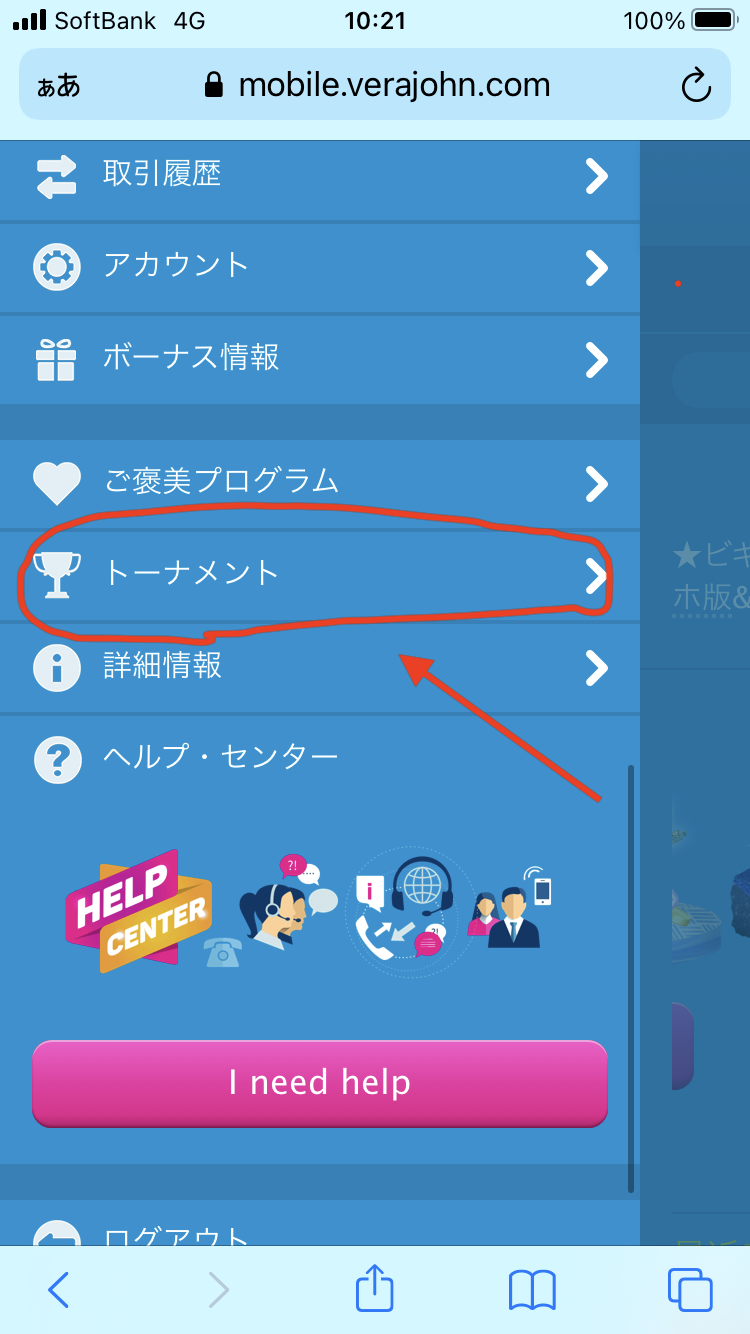
Task: Expand アカウント via right chevron
Action: [596, 267]
